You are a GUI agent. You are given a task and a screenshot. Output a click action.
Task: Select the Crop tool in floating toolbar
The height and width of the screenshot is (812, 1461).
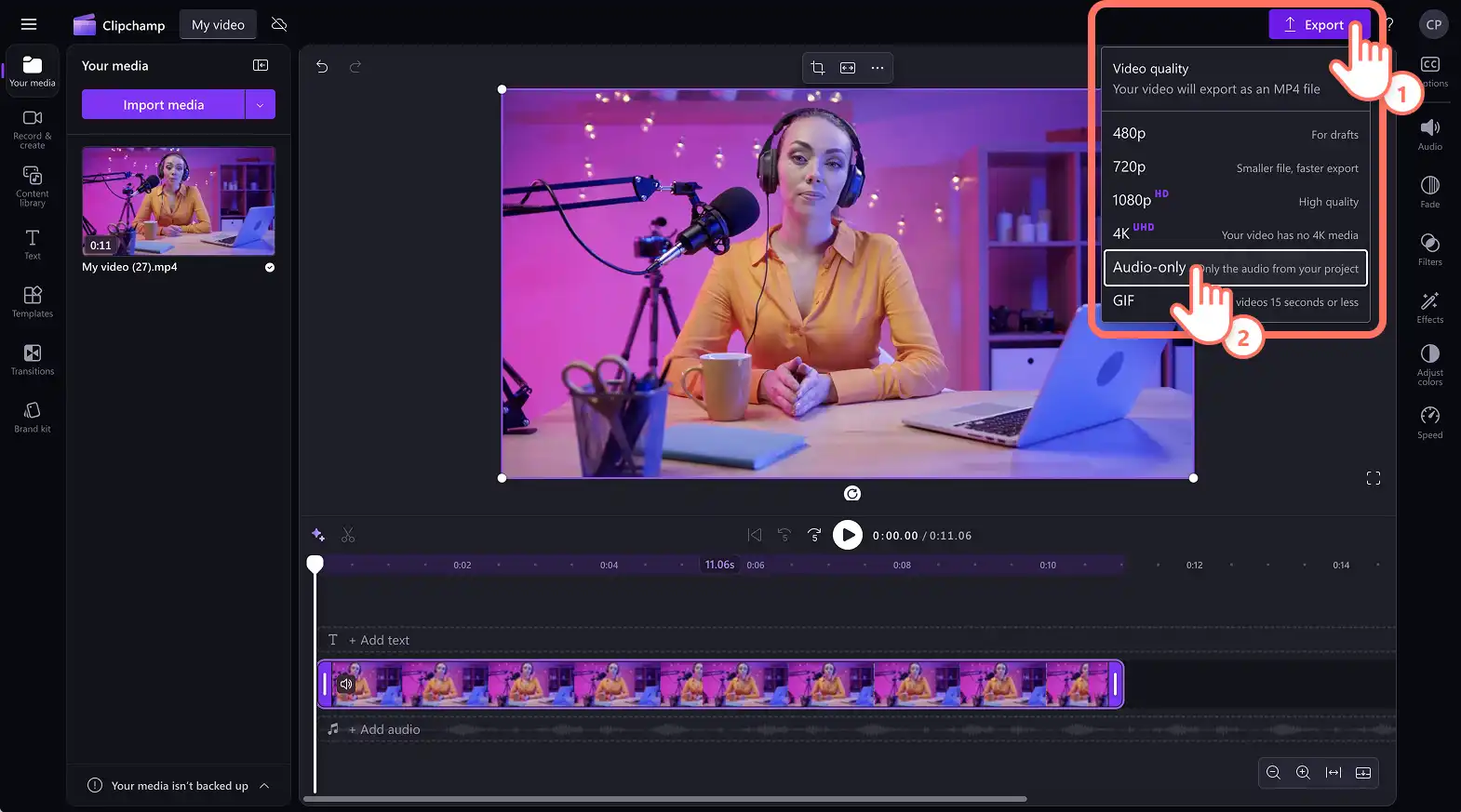818,67
